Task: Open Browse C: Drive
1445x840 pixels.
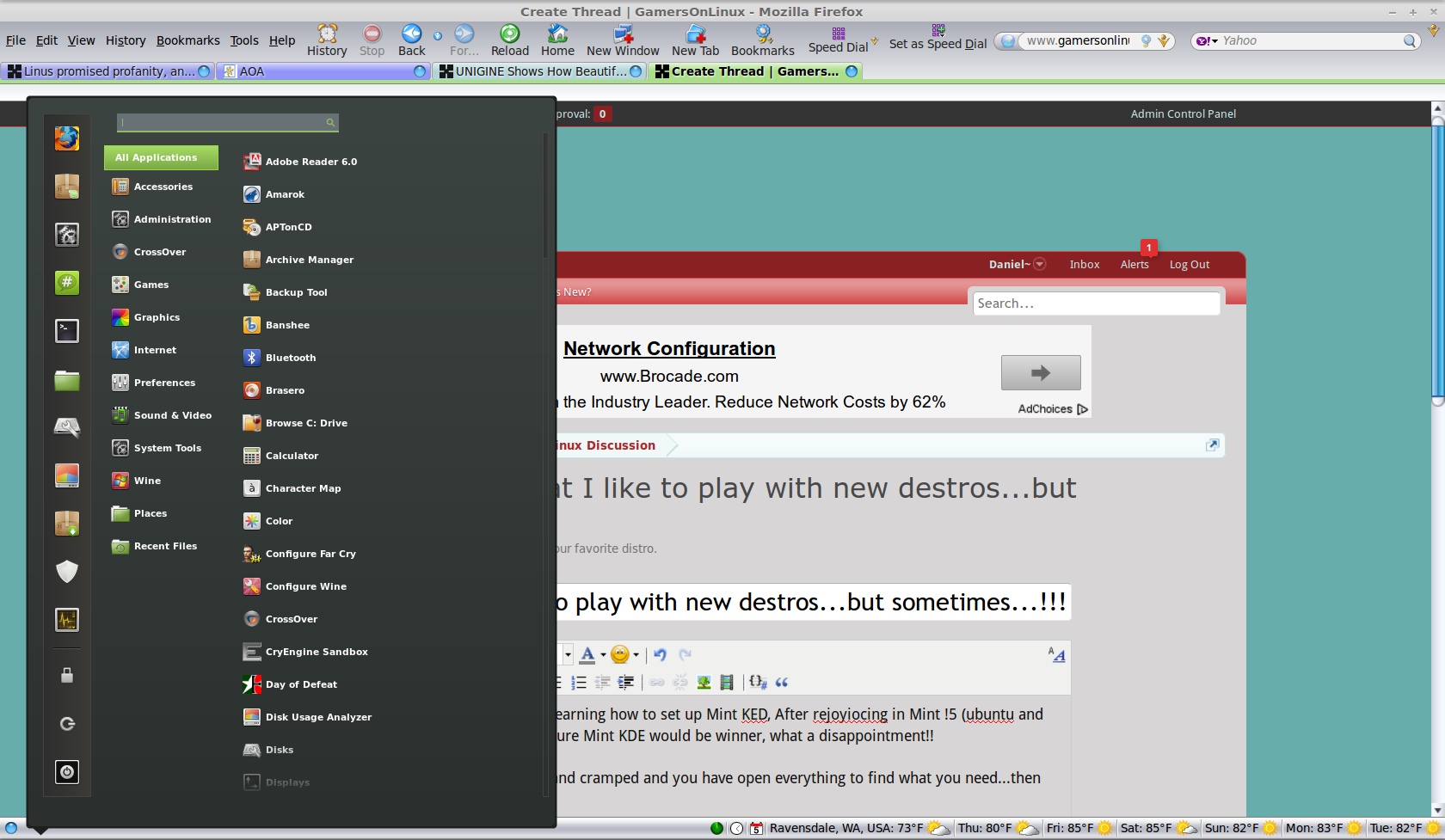Action: tap(296, 423)
